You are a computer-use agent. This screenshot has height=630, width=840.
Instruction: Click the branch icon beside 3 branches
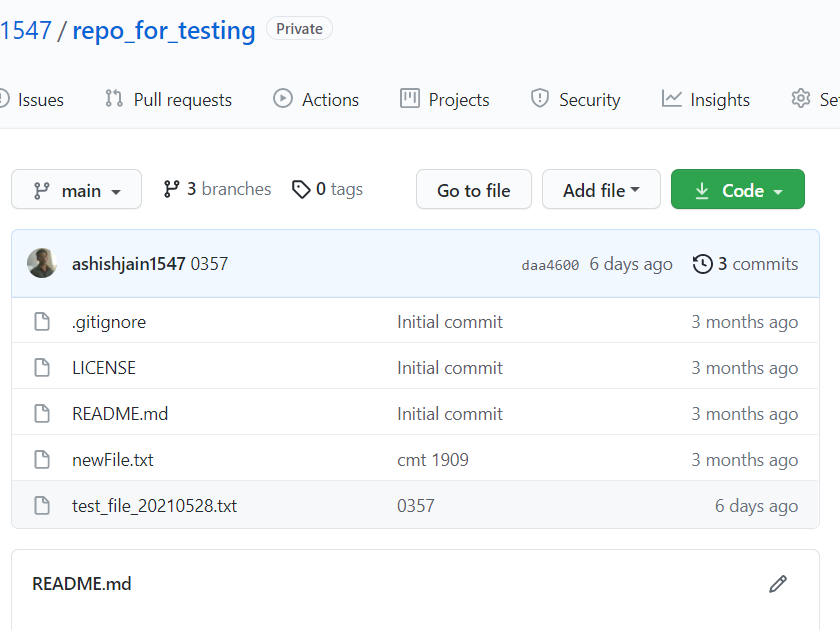[x=172, y=188]
